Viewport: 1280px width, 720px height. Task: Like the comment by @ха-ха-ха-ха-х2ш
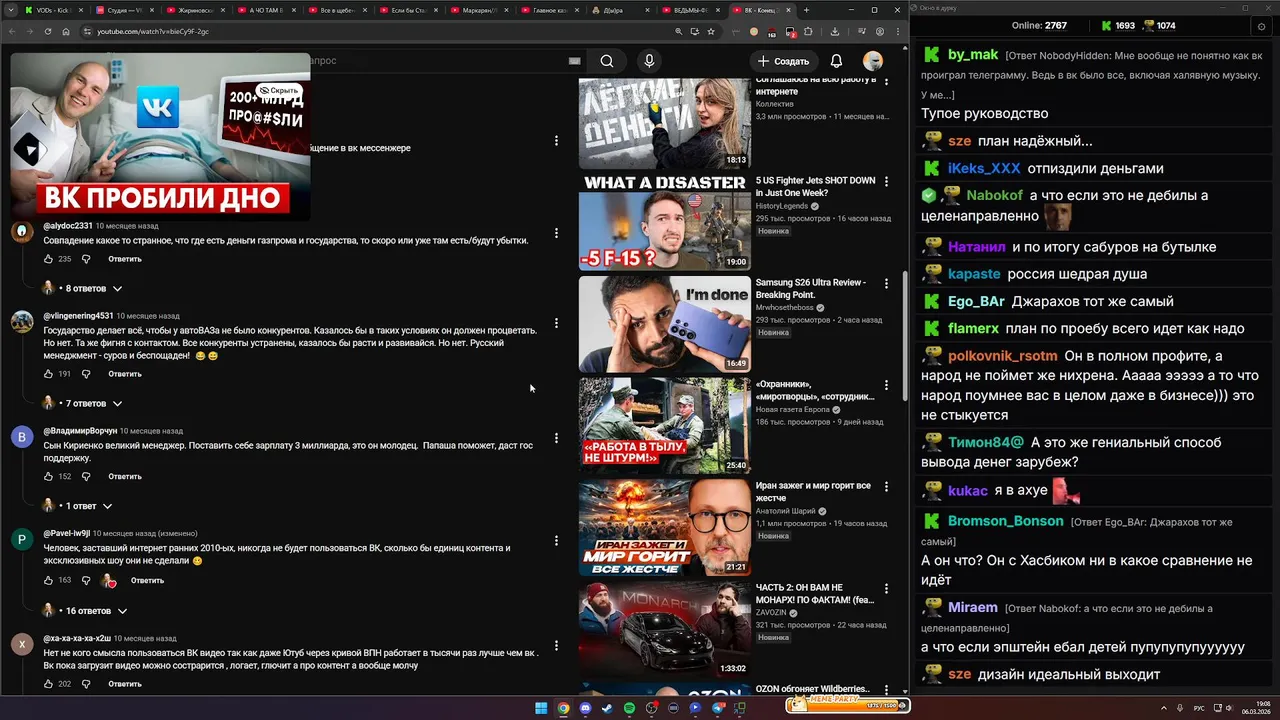coord(48,684)
